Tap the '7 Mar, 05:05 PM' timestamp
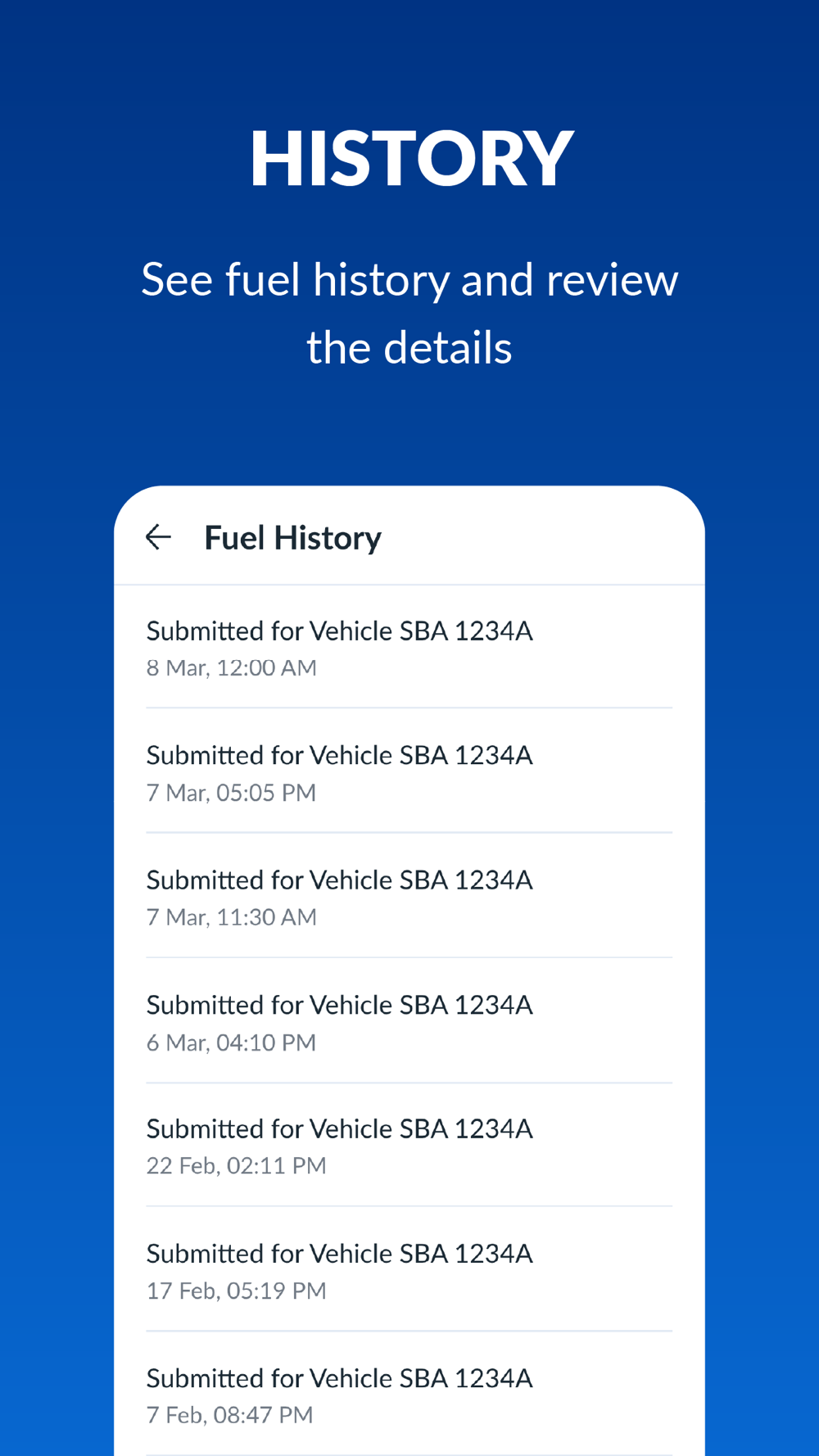The width and height of the screenshot is (819, 1456). [231, 793]
